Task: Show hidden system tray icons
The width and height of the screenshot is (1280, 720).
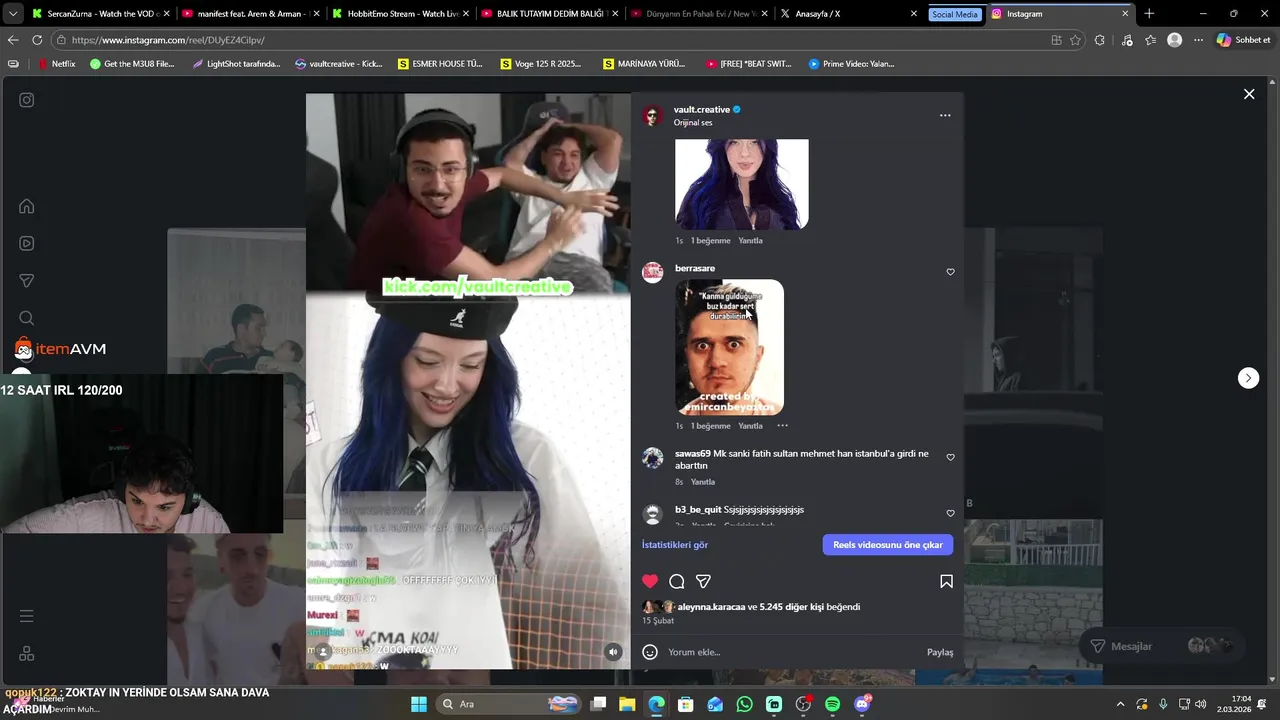Action: [1120, 704]
